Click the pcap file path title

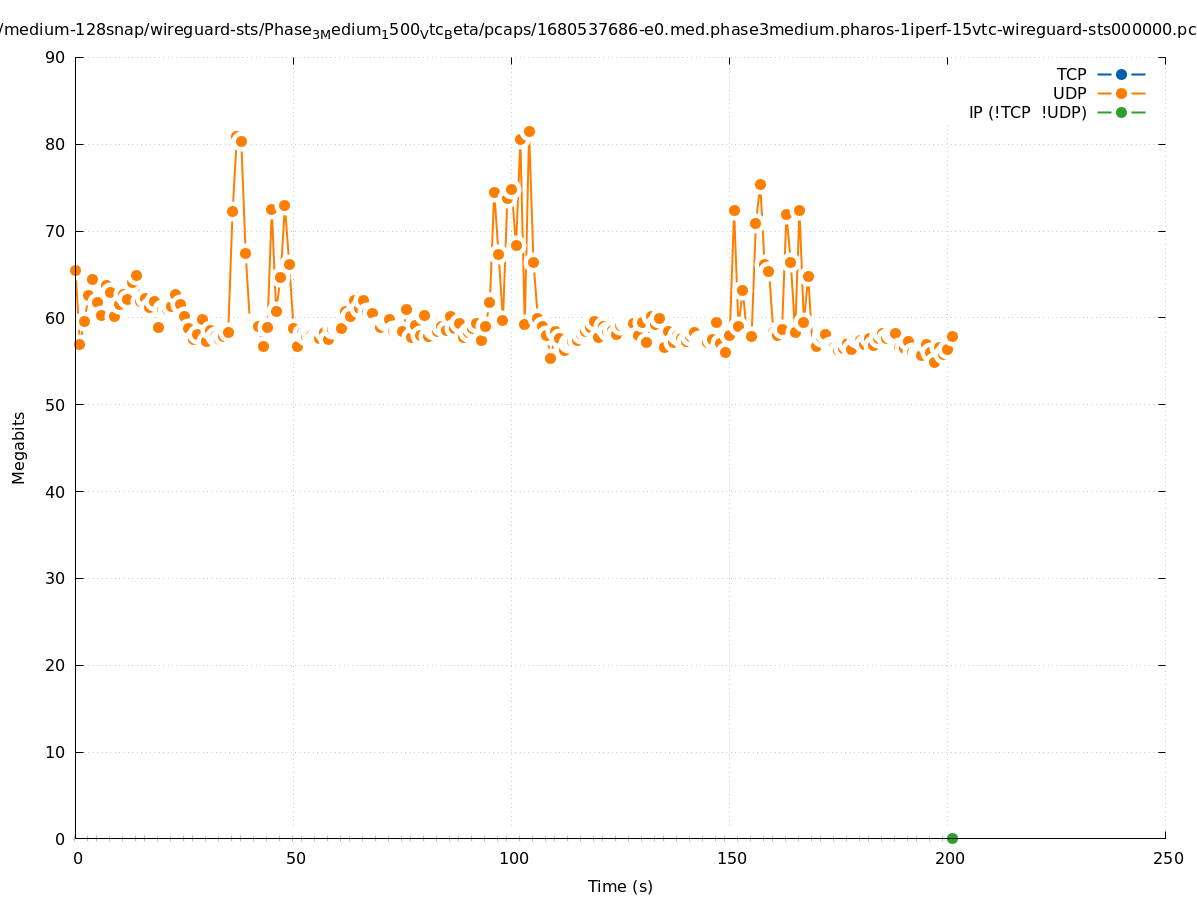coord(598,29)
